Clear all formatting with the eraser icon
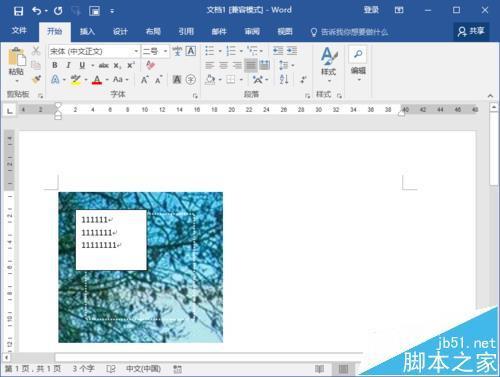 tap(150, 65)
